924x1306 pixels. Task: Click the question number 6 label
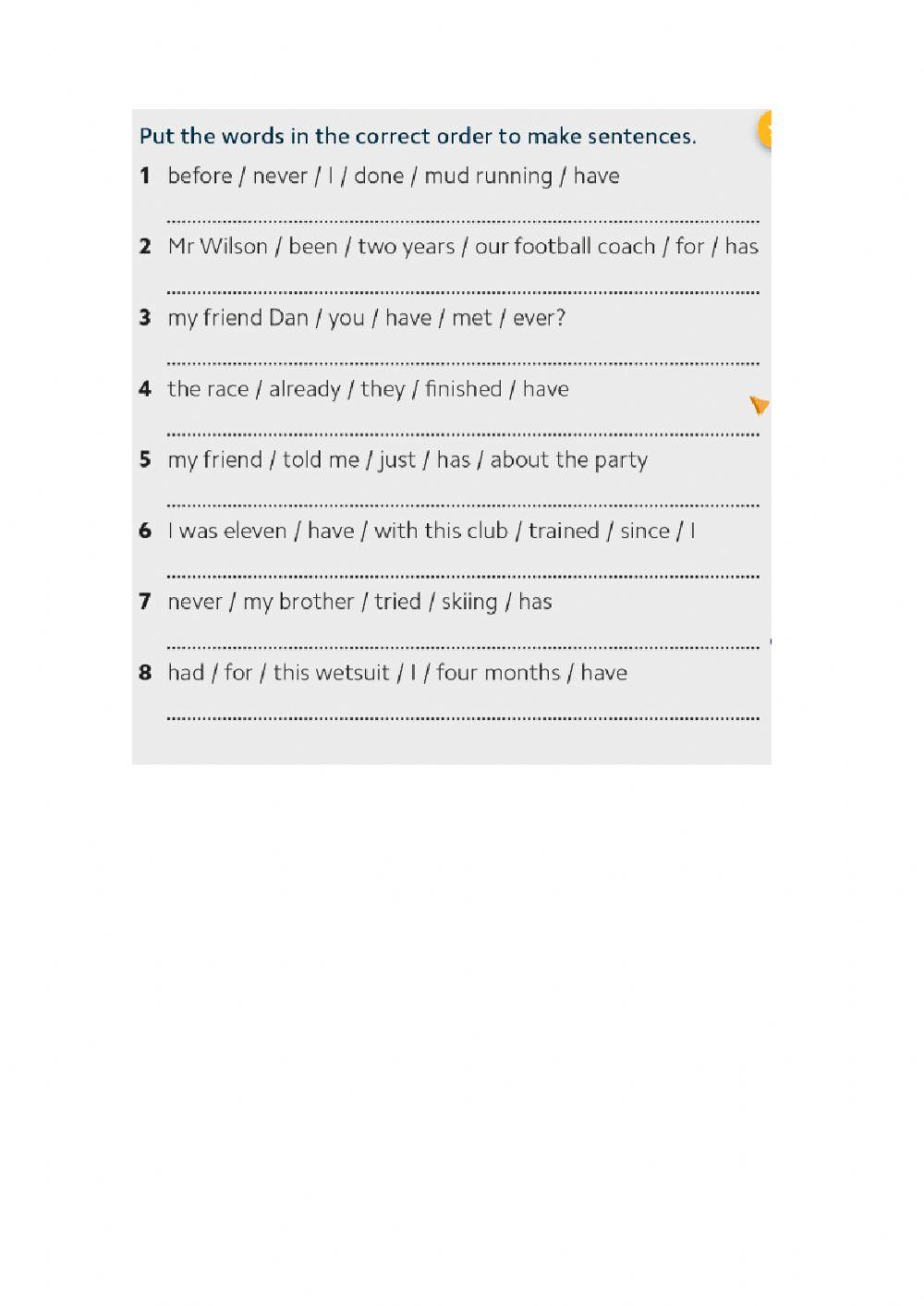145,531
